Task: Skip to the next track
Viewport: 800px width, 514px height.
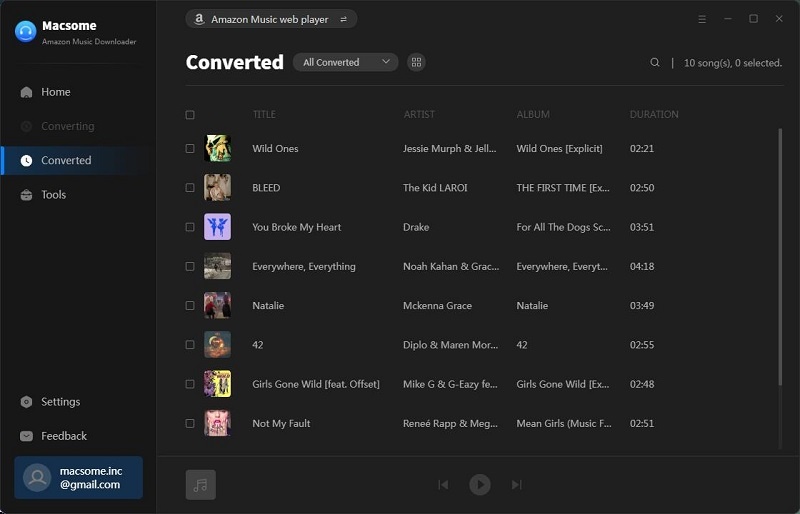Action: tap(517, 484)
